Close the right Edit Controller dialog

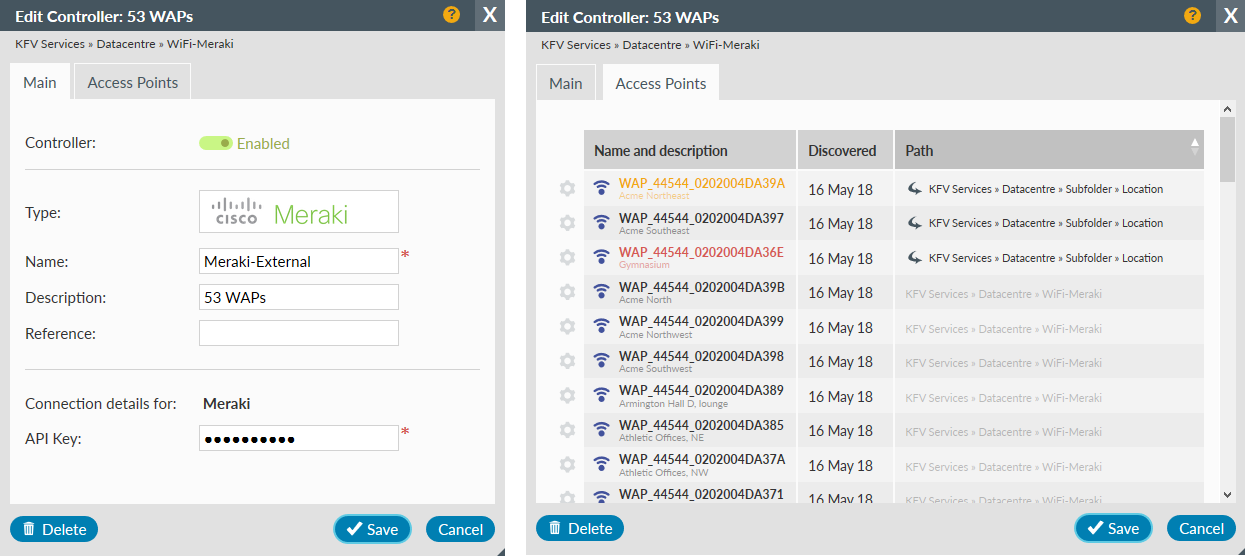click(x=1230, y=15)
